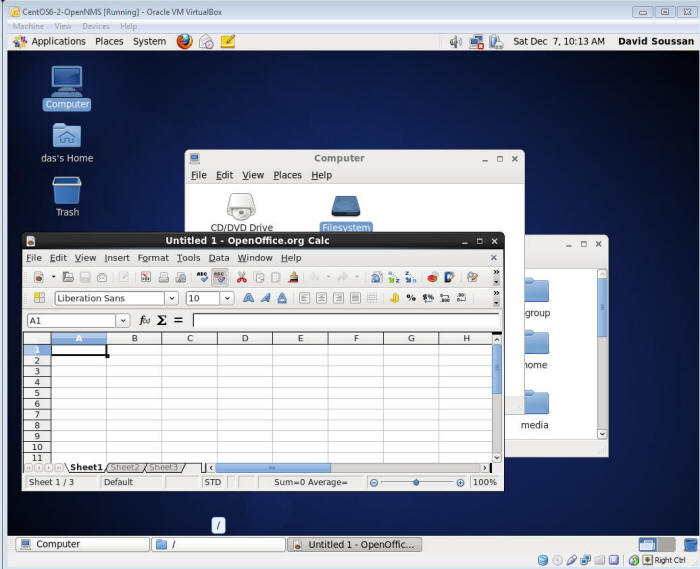Show the Draw Functions toolbar
700x569 pixels.
click(x=449, y=277)
